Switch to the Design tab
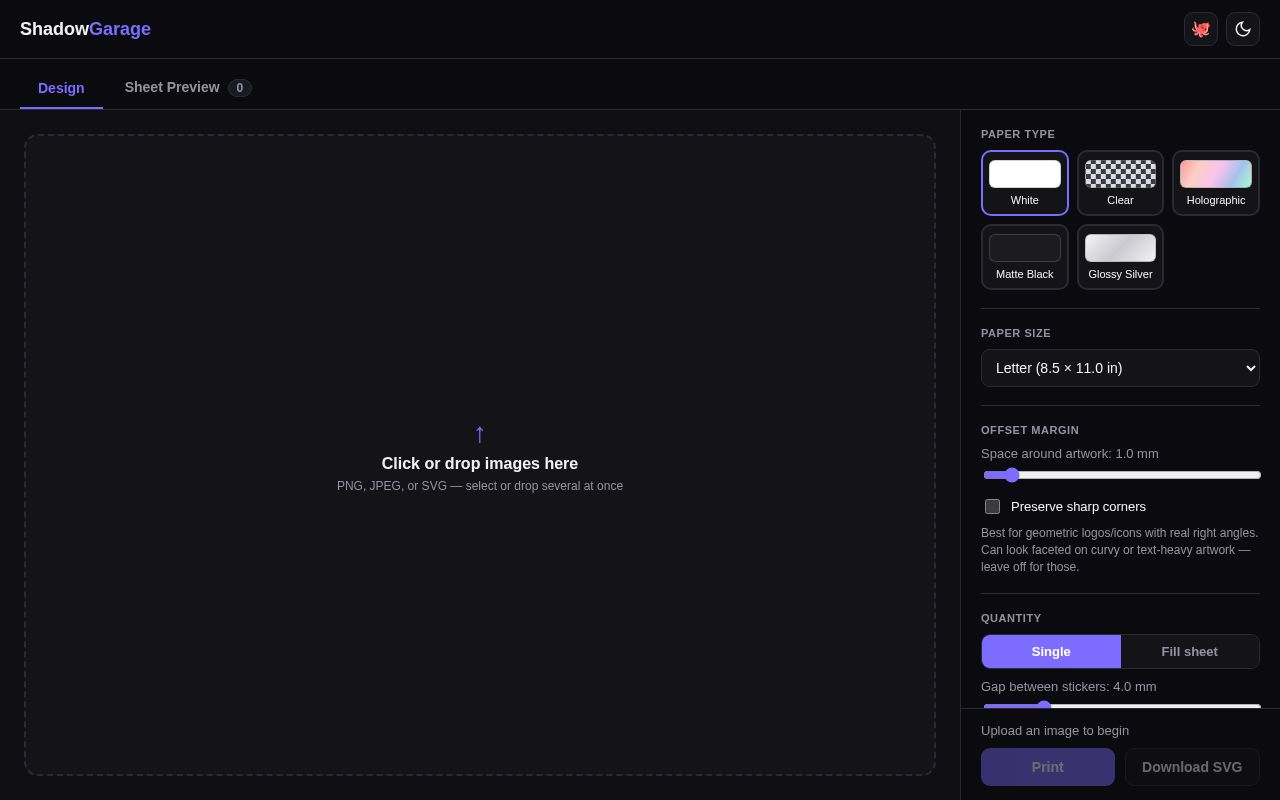 click(61, 88)
